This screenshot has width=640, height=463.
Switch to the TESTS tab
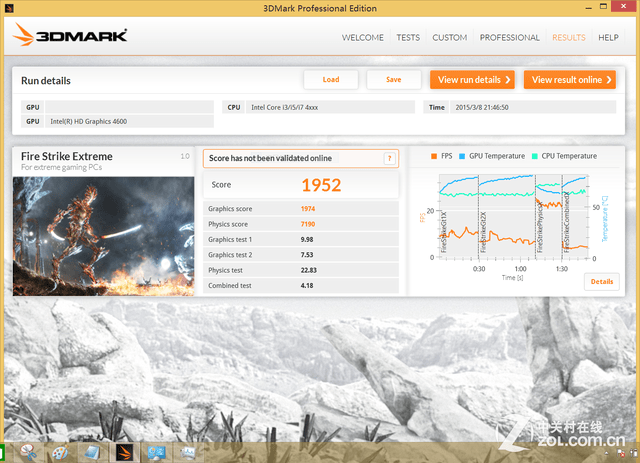click(x=408, y=38)
